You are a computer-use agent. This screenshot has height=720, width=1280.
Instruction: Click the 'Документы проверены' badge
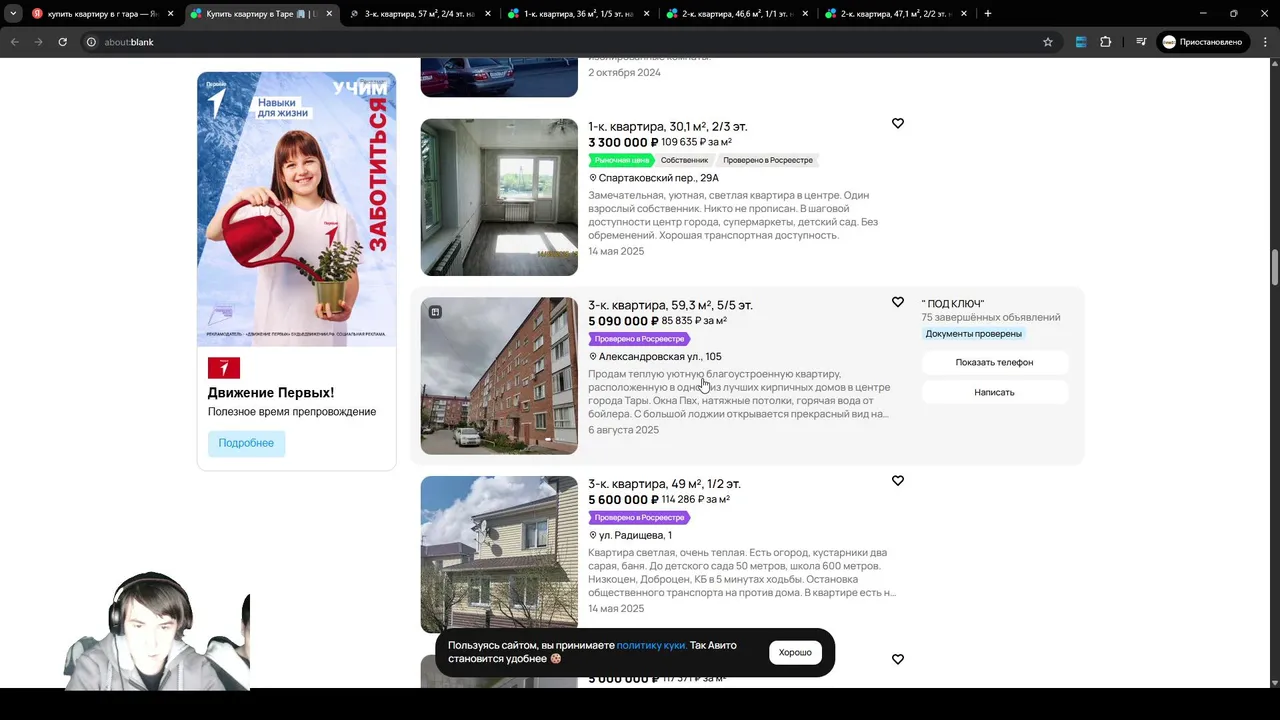(974, 334)
